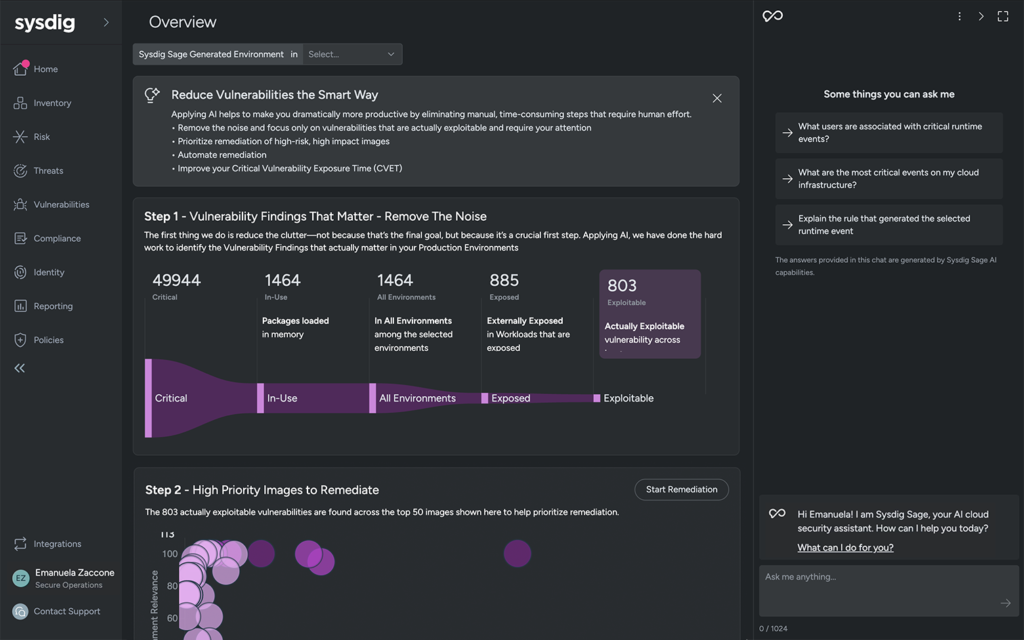This screenshot has width=1024, height=640.
Task: Follow the 'What can I do for you?' link
Action: point(845,547)
